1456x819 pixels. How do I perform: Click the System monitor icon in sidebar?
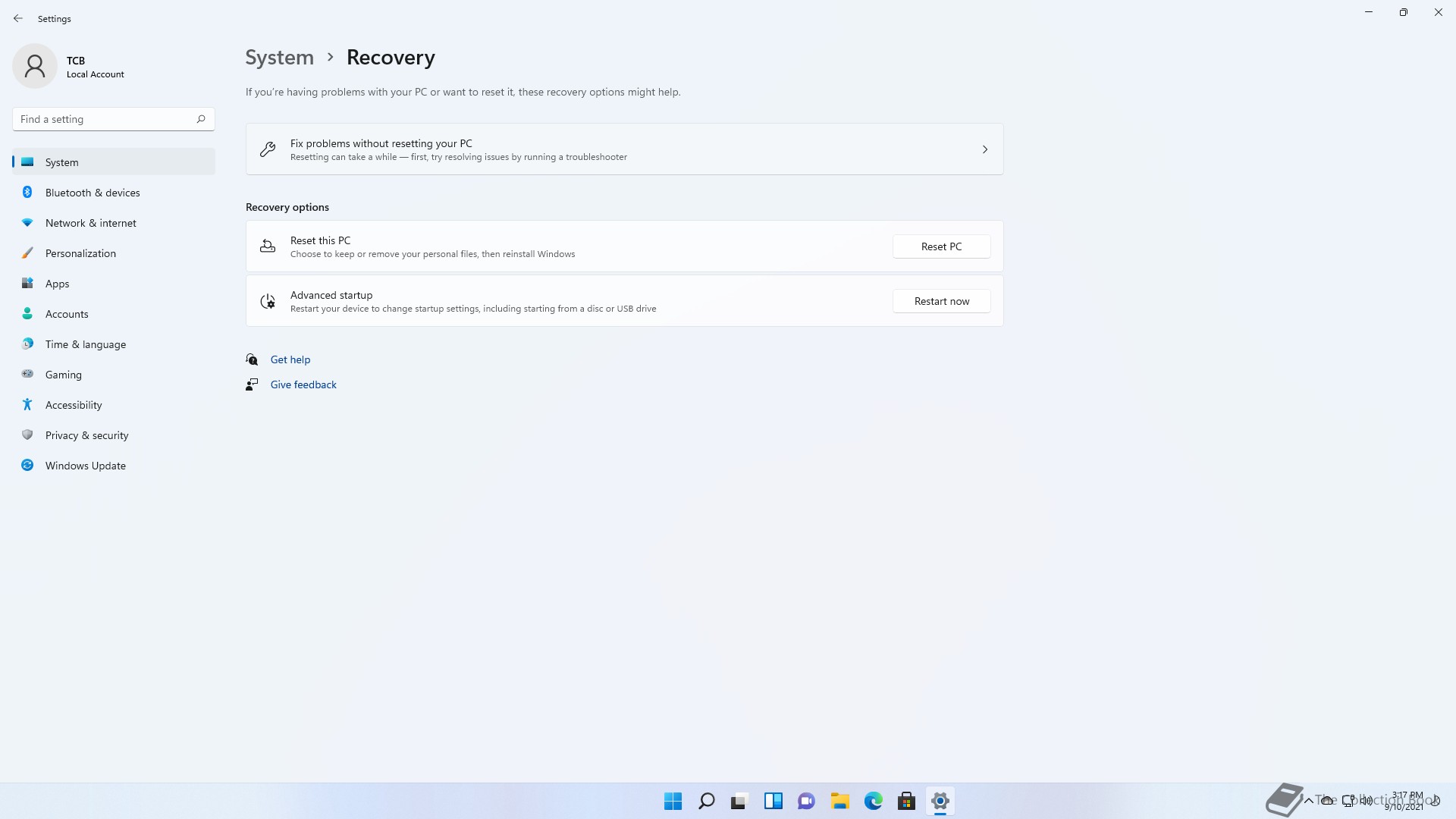27,162
